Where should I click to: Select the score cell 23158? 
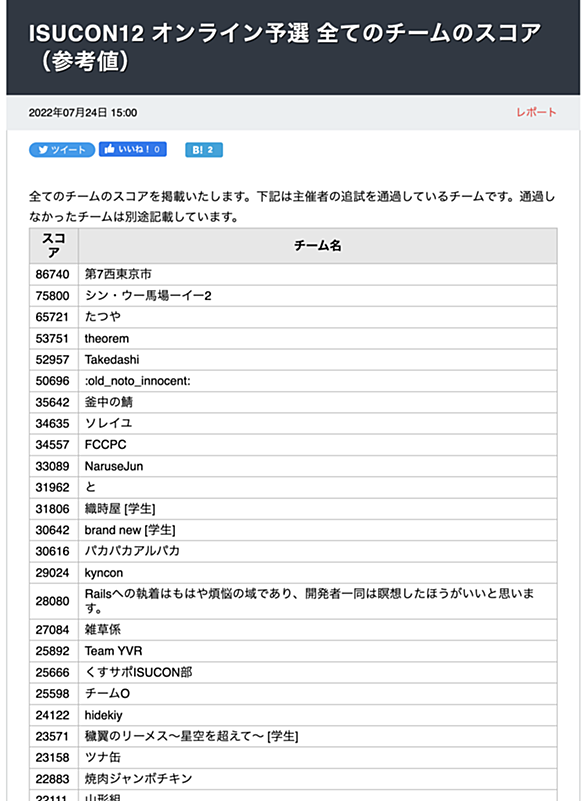coord(54,758)
